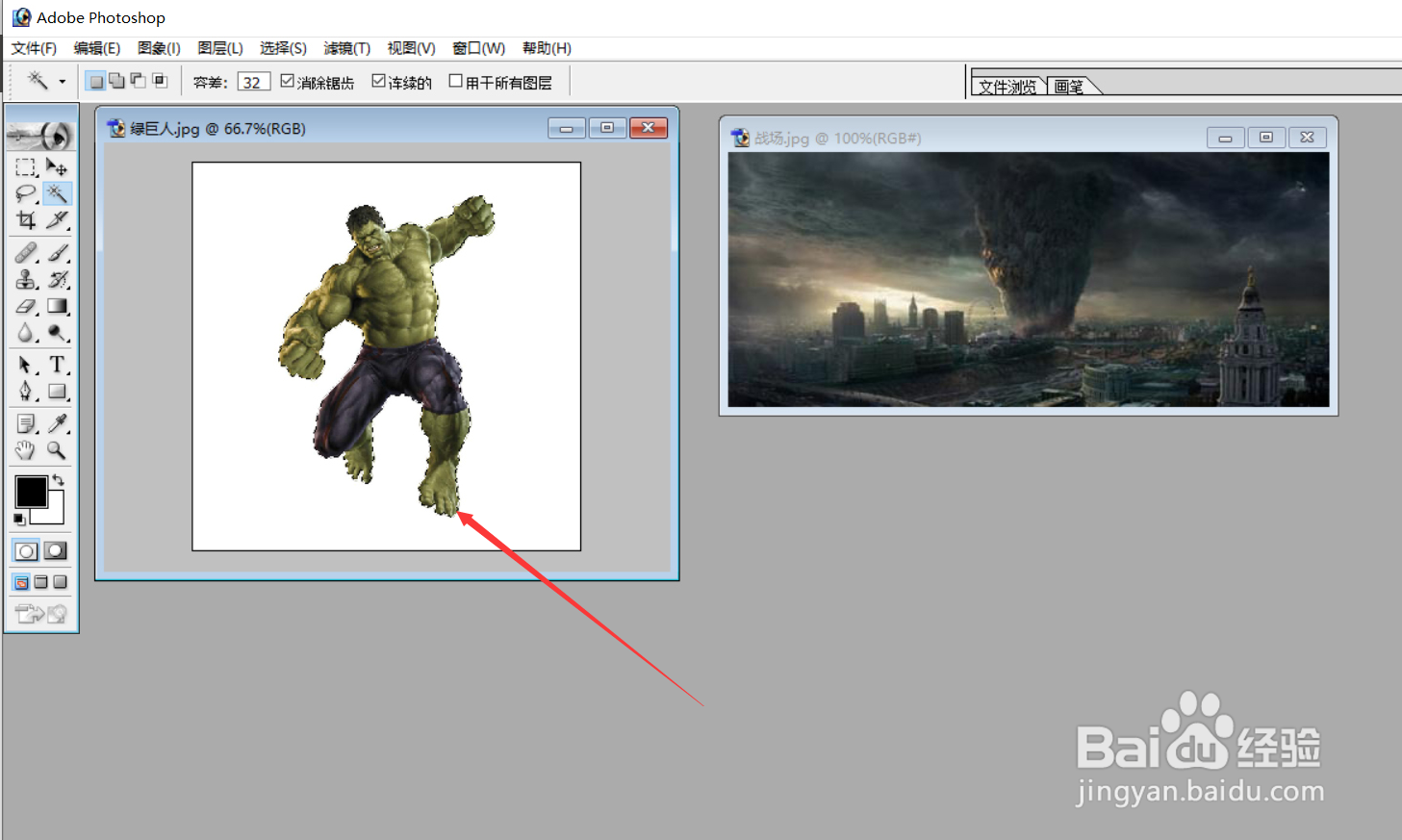
Task: Select the Rectangular Marquee tool
Action: tap(26, 167)
